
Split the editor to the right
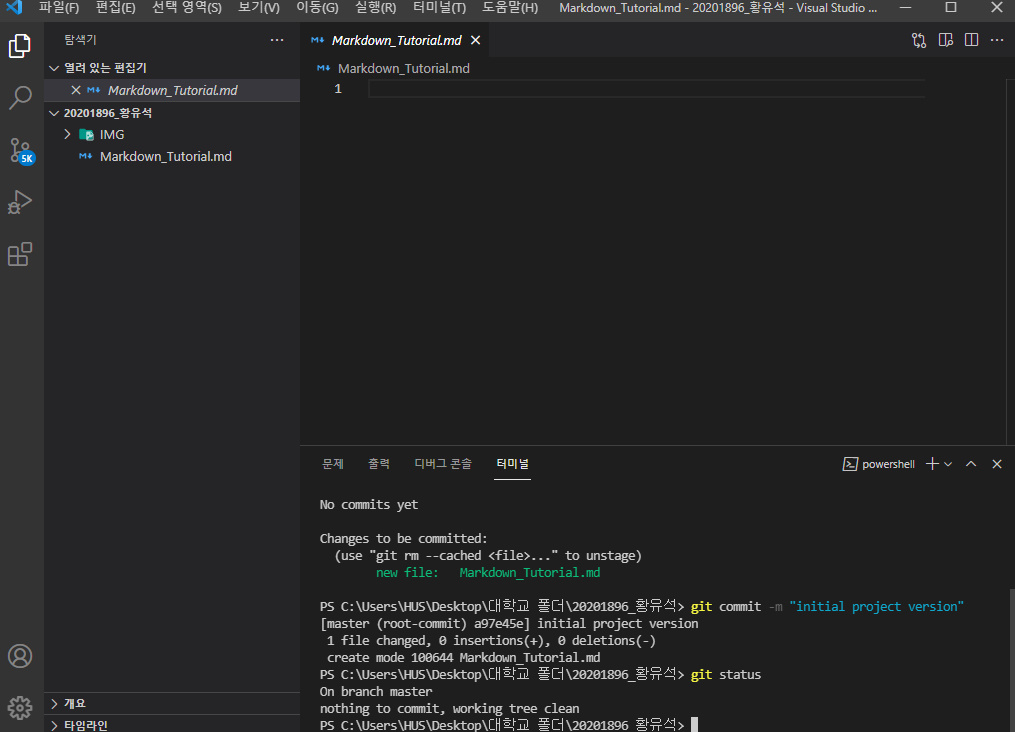(x=972, y=40)
